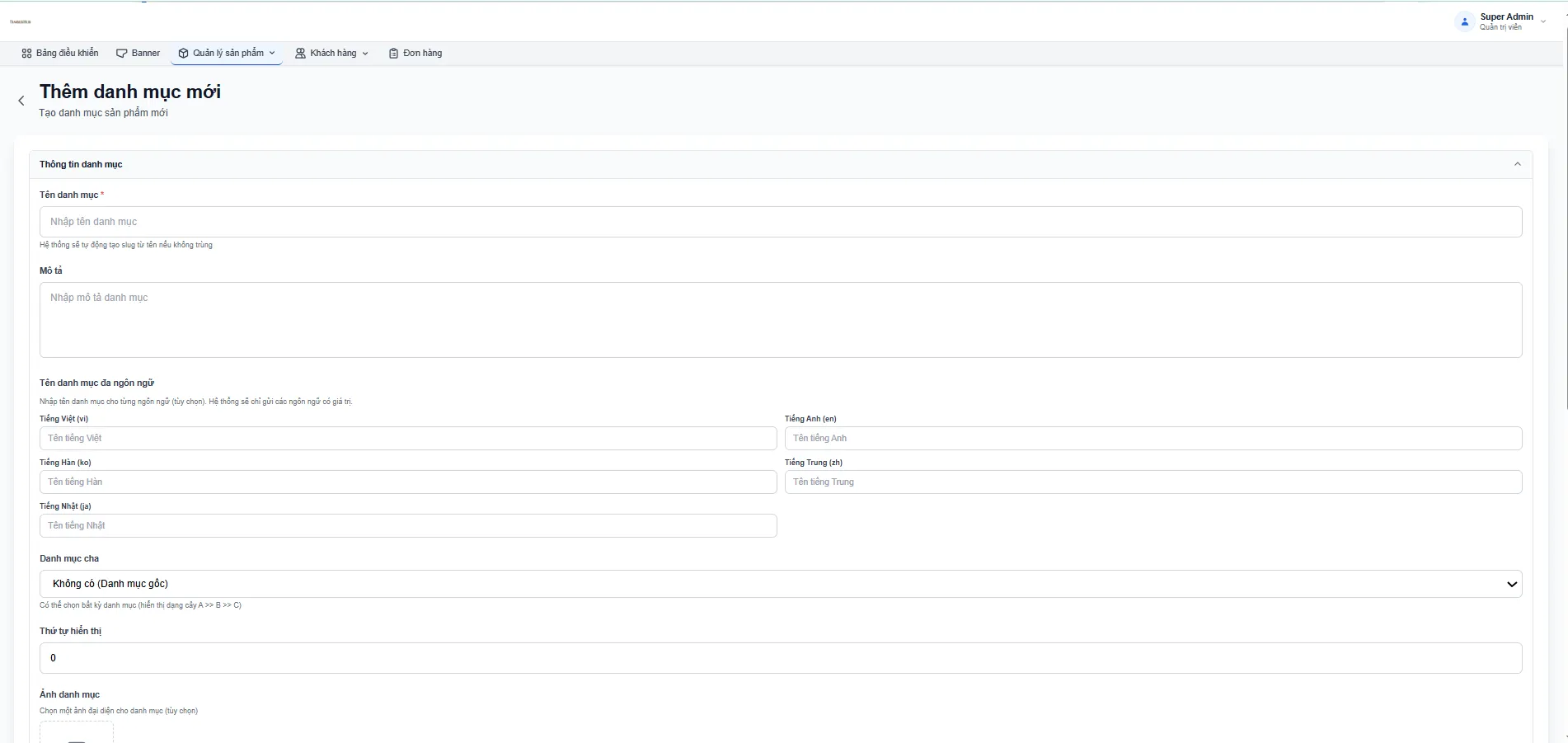The image size is (1568, 743).
Task: Open Super Admin account menu chevron
Action: [x=1543, y=21]
